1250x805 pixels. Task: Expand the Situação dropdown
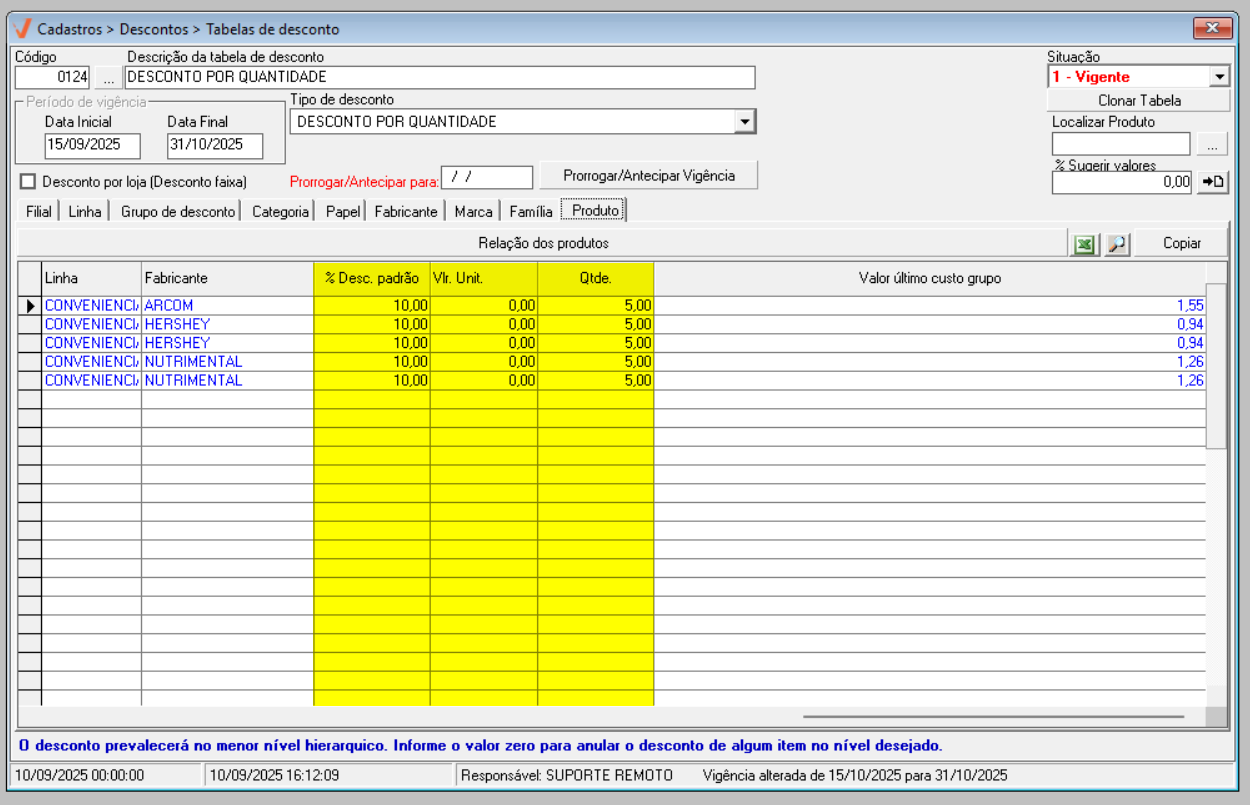pyautogui.click(x=1218, y=77)
